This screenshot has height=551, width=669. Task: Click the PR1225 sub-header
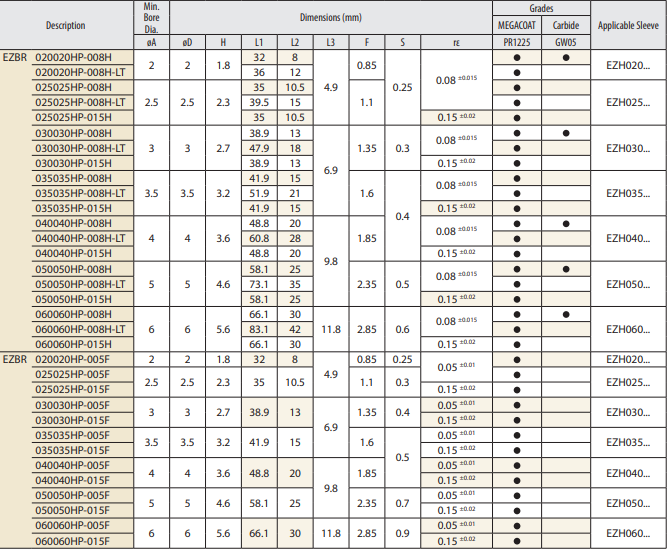[x=517, y=42]
